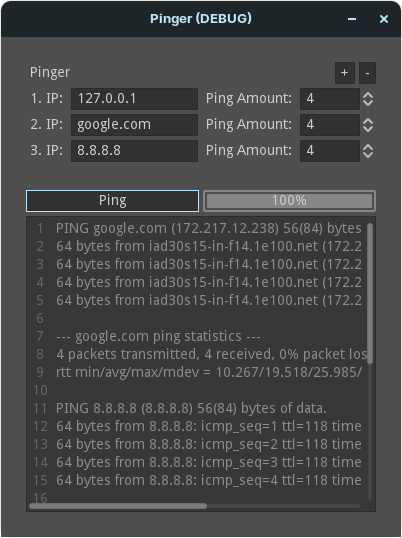Click the '1. IP:' label
This screenshot has height=538, width=402.
[47, 99]
